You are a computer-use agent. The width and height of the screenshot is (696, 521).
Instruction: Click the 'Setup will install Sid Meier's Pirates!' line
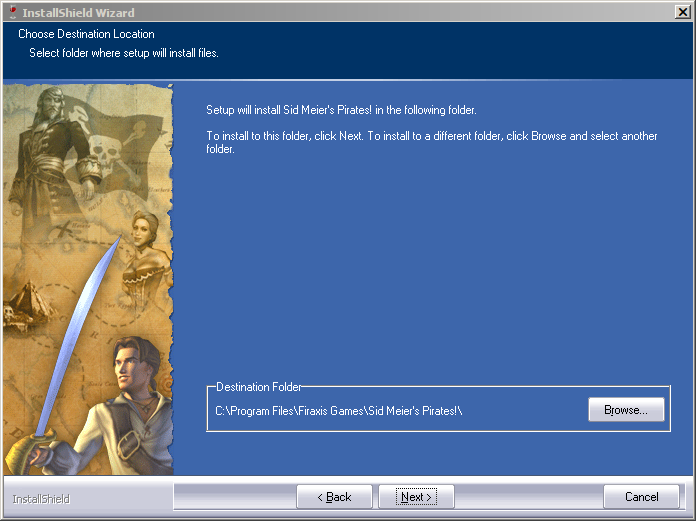(341, 110)
